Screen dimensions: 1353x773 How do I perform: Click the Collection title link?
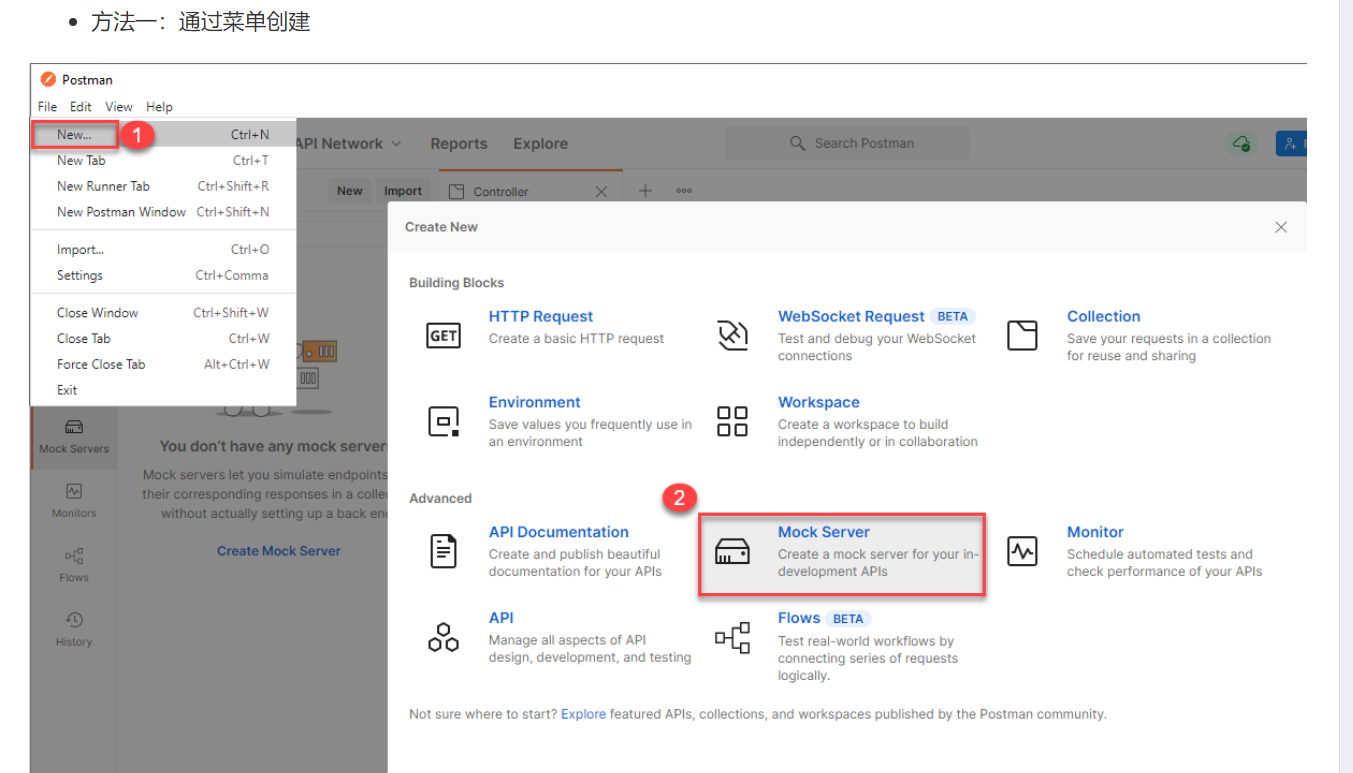(1103, 317)
